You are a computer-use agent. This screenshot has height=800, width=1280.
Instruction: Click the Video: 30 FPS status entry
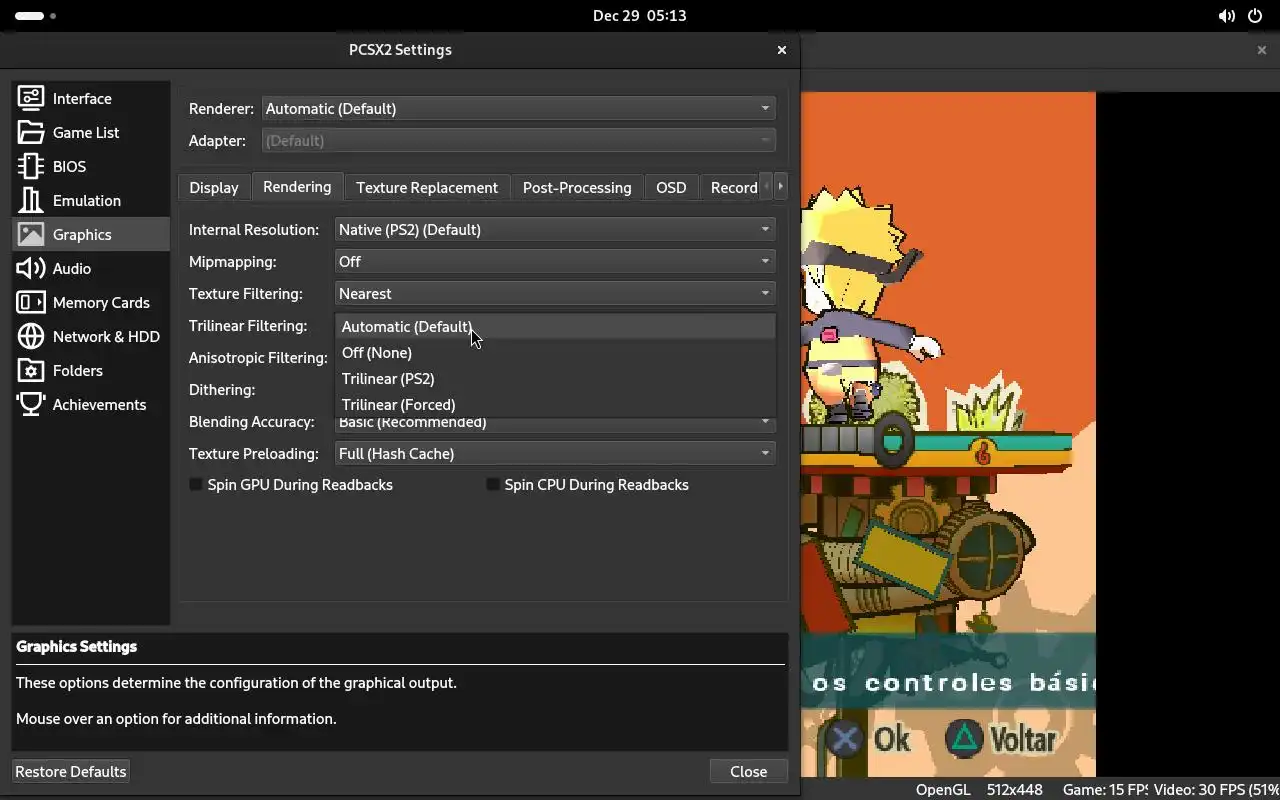(1216, 789)
